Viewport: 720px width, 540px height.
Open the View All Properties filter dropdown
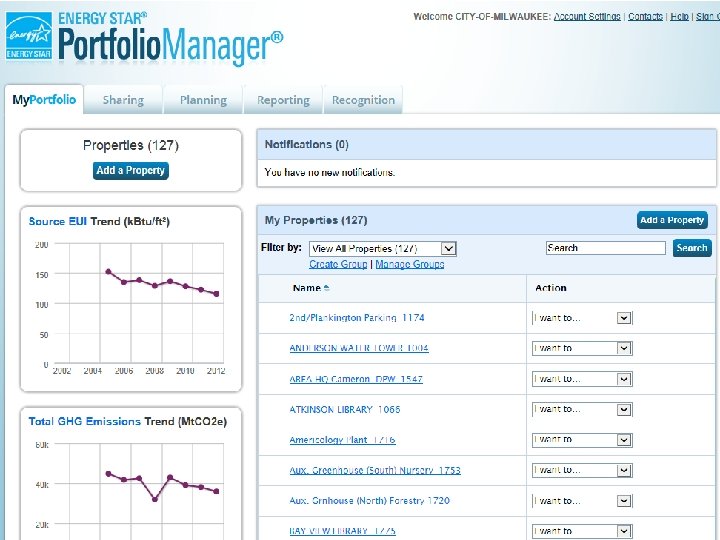click(382, 248)
